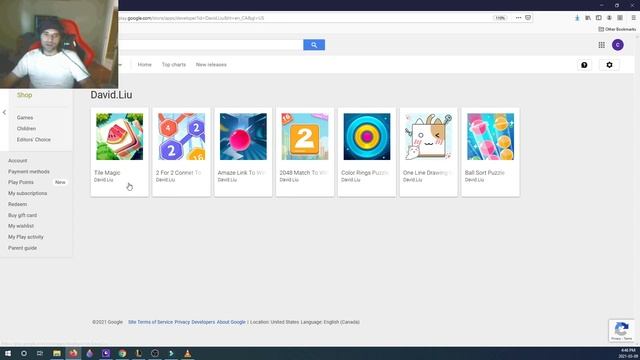Open Account in the sidebar
The width and height of the screenshot is (640, 360).
click(18, 161)
